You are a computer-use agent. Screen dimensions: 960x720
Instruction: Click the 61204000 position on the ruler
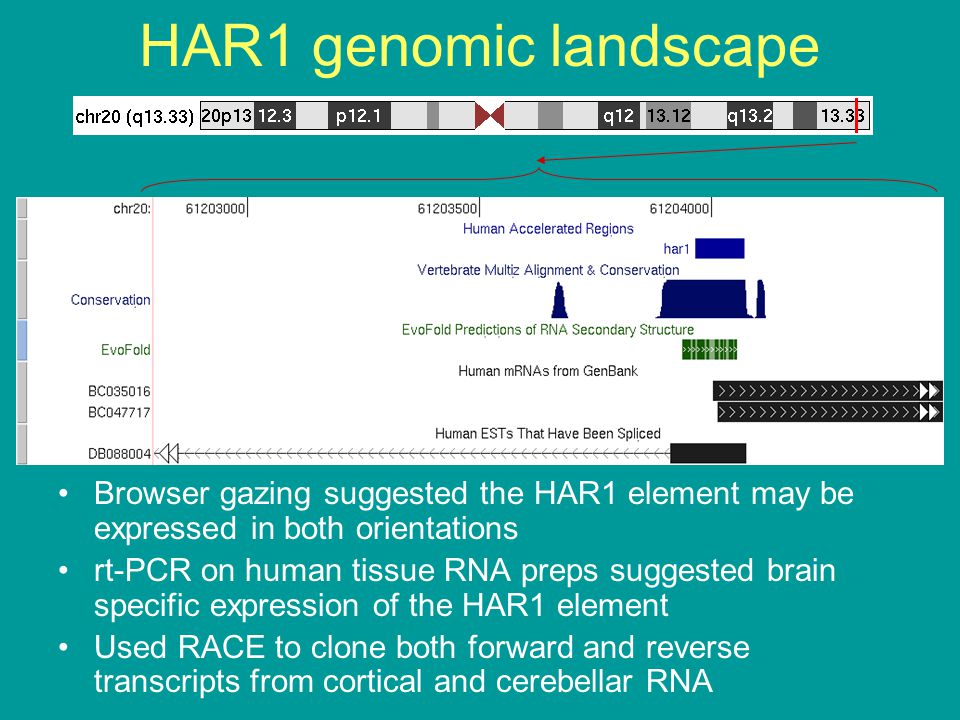680,209
